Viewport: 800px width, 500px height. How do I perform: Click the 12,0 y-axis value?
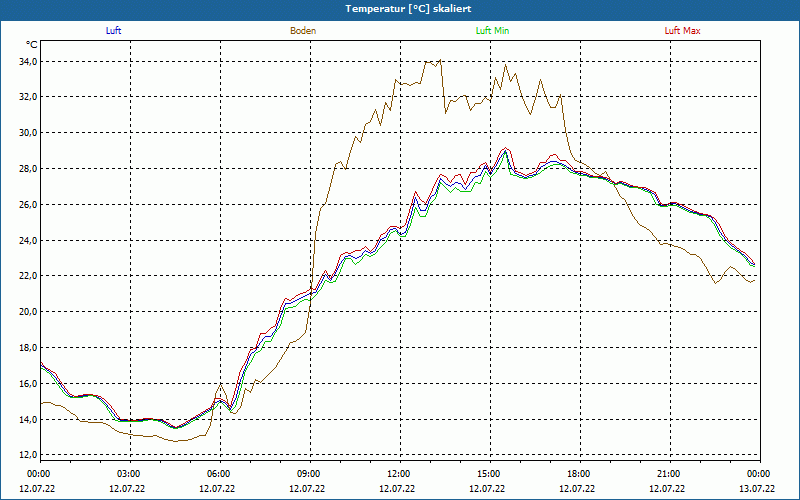[28, 455]
